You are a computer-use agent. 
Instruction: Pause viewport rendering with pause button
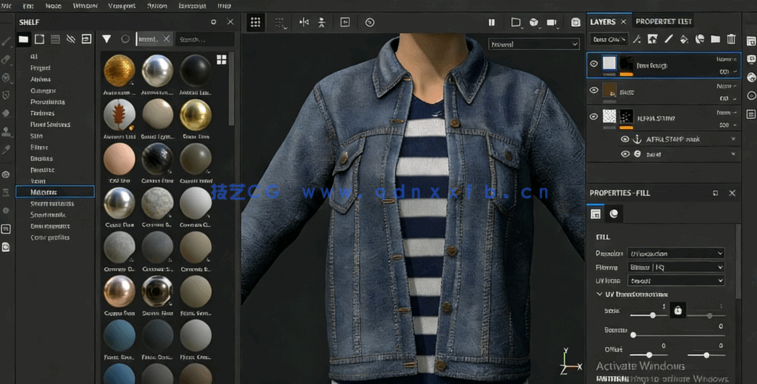click(x=491, y=22)
